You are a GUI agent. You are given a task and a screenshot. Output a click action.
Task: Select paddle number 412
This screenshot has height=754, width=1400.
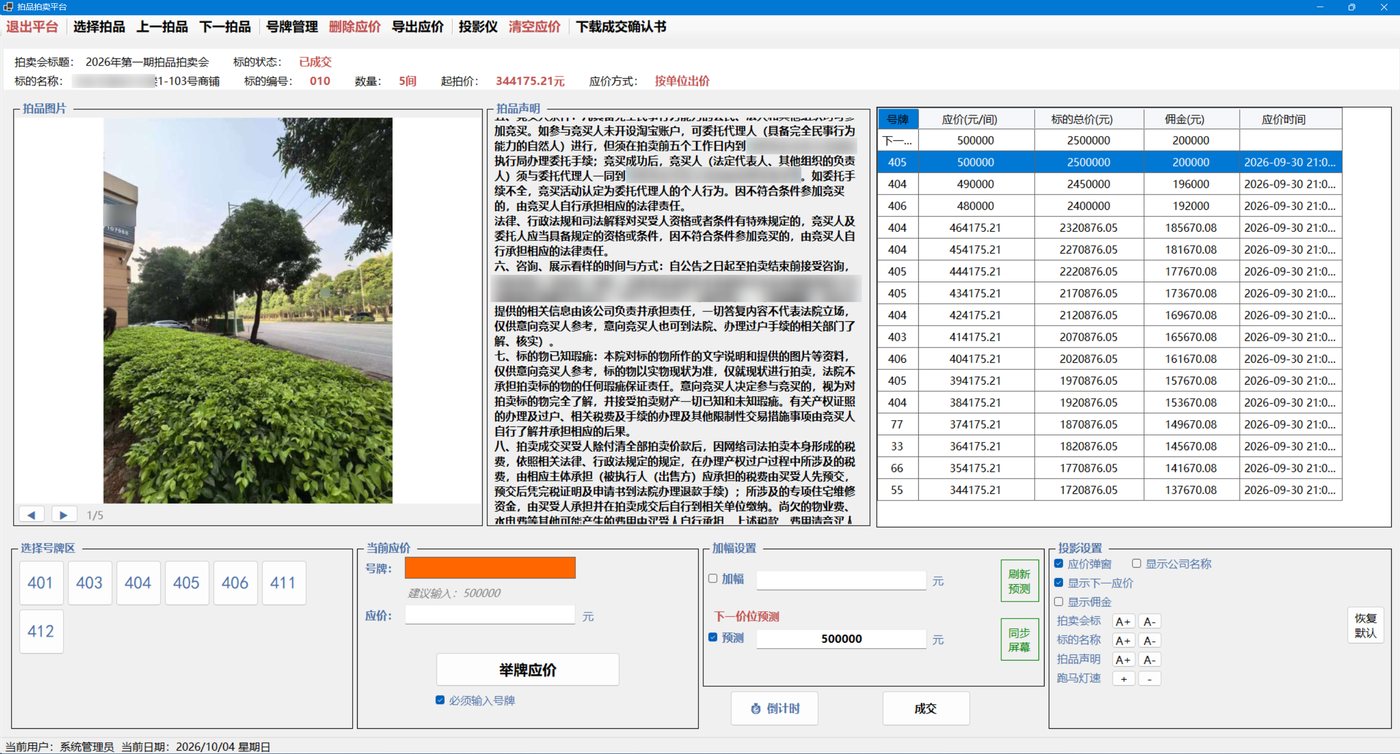pyautogui.click(x=41, y=632)
